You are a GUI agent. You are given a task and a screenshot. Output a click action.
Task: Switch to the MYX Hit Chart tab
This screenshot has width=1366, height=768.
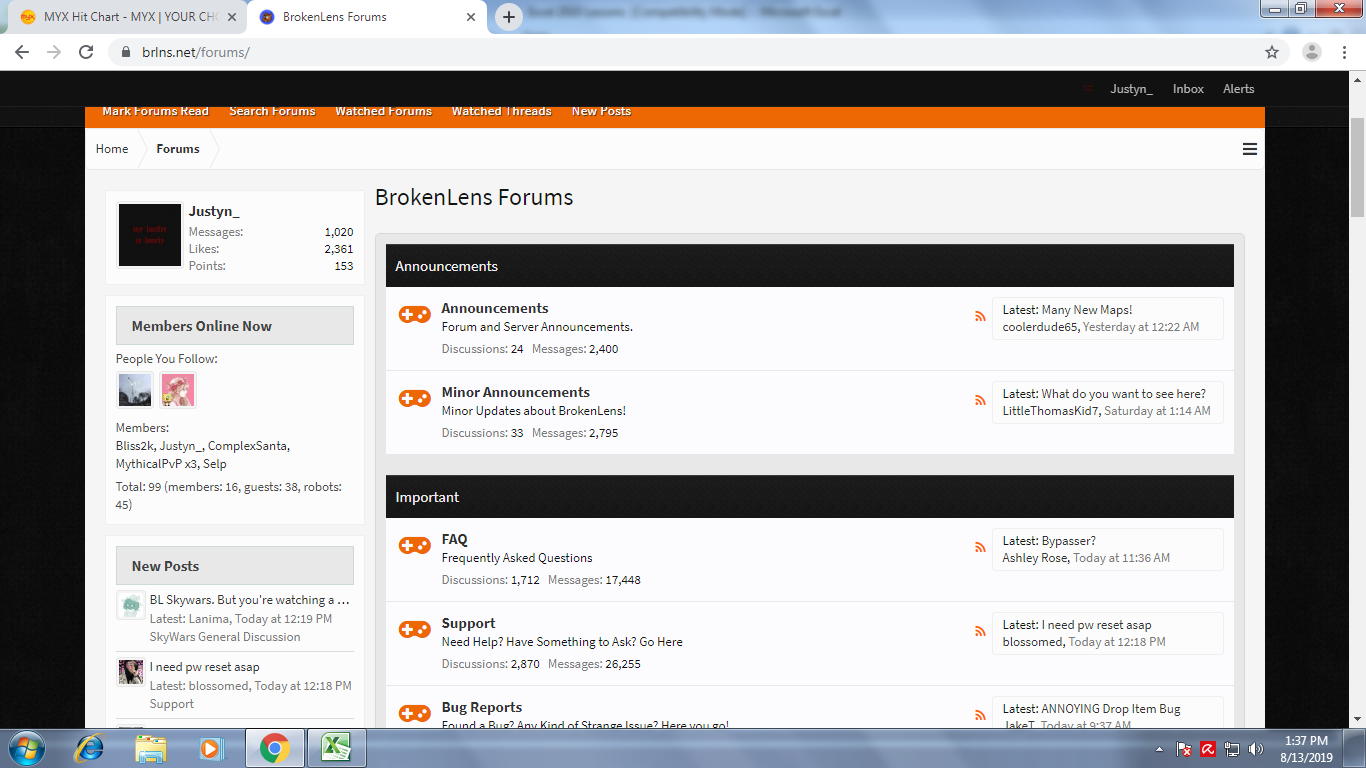126,17
